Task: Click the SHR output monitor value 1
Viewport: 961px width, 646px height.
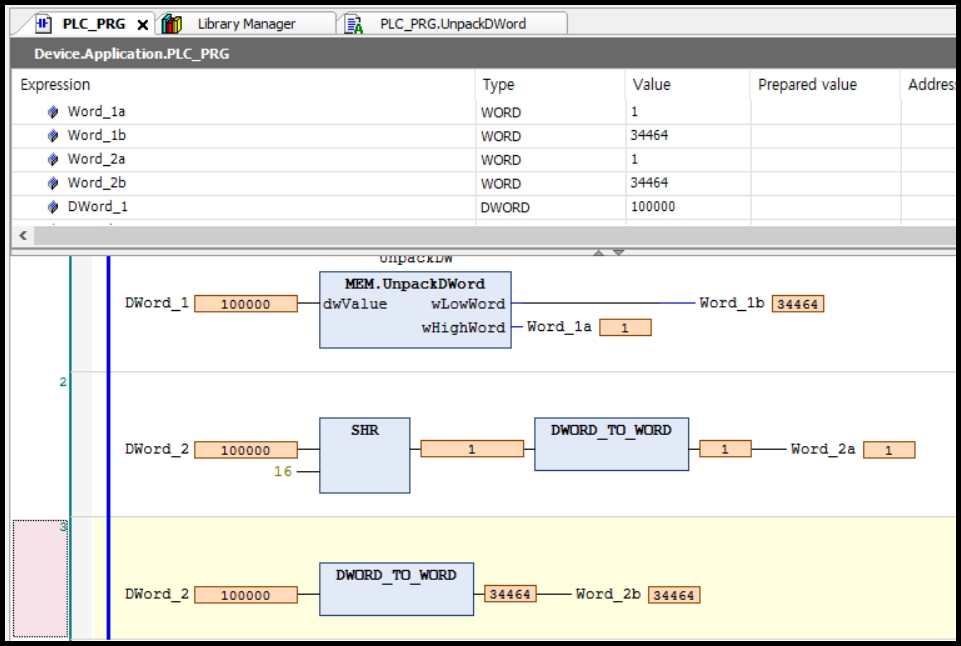Action: [472, 449]
